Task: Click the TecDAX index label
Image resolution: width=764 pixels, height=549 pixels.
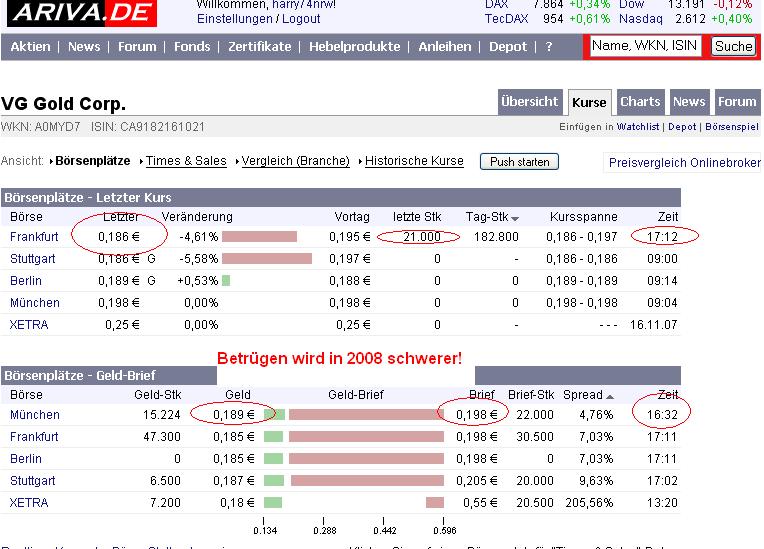Action: click(506, 19)
